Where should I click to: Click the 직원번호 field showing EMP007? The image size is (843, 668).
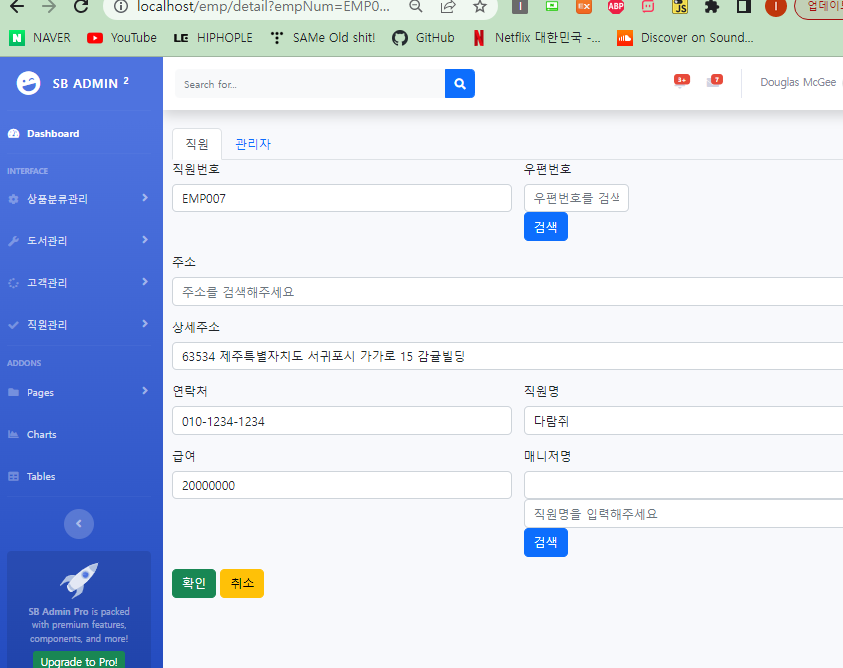[342, 198]
